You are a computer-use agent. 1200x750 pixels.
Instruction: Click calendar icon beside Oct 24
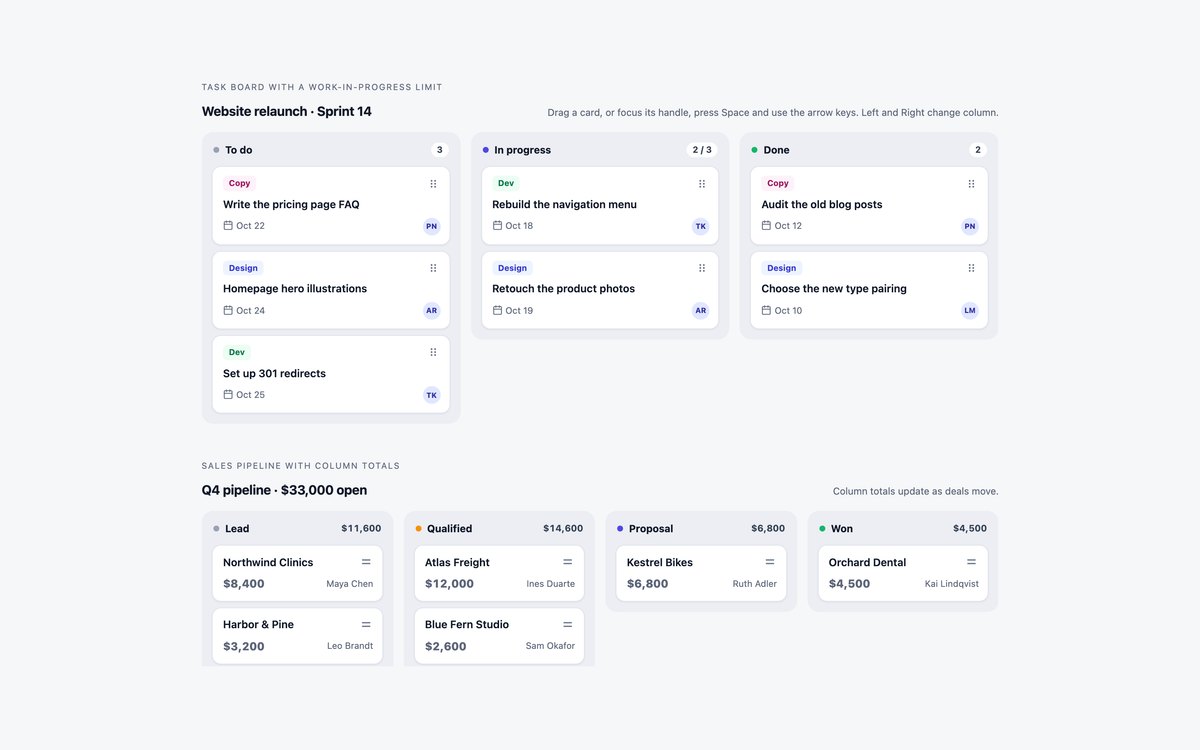[228, 310]
